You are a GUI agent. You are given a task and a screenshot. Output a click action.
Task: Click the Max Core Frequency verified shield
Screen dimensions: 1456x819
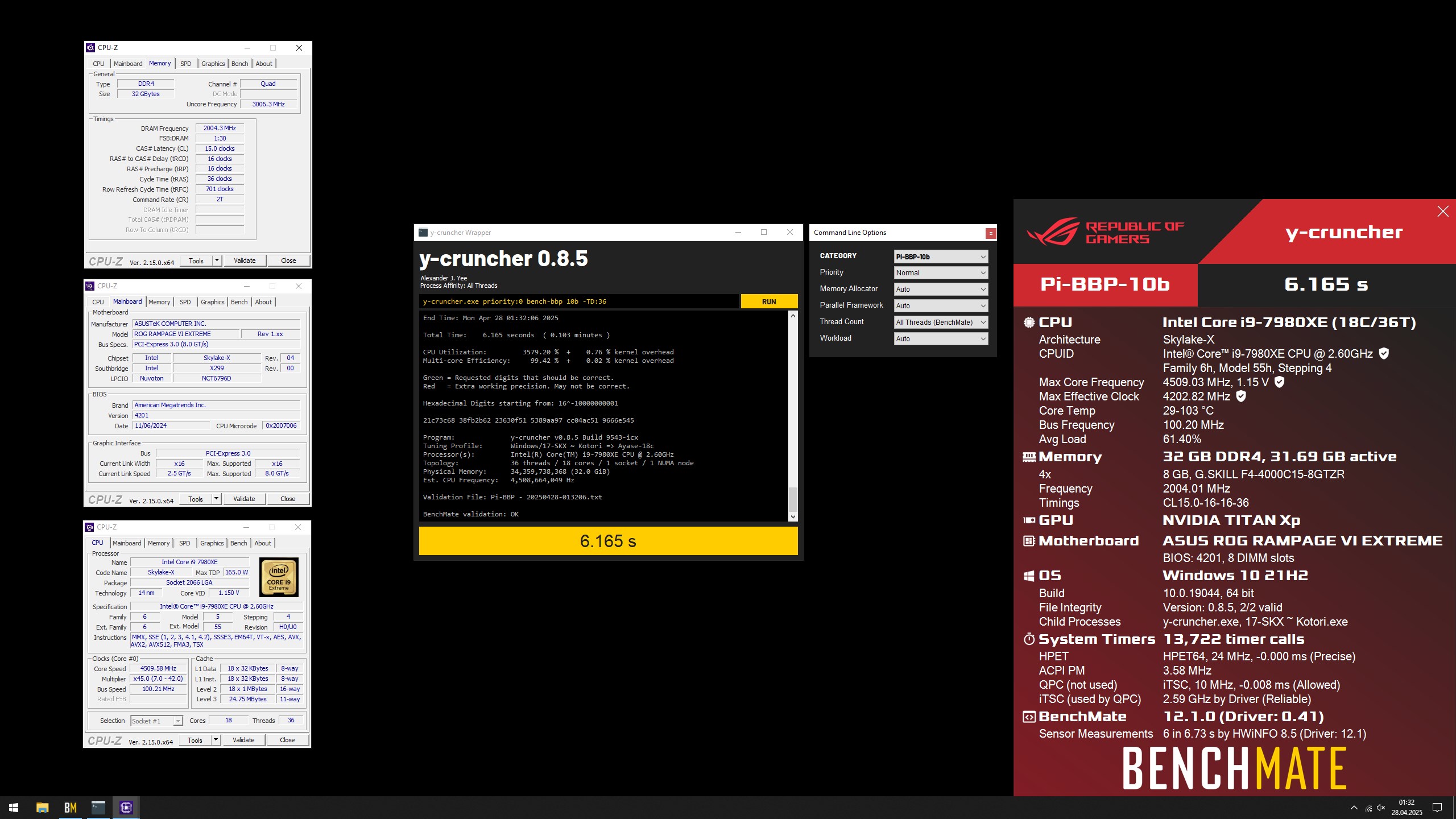(1279, 382)
